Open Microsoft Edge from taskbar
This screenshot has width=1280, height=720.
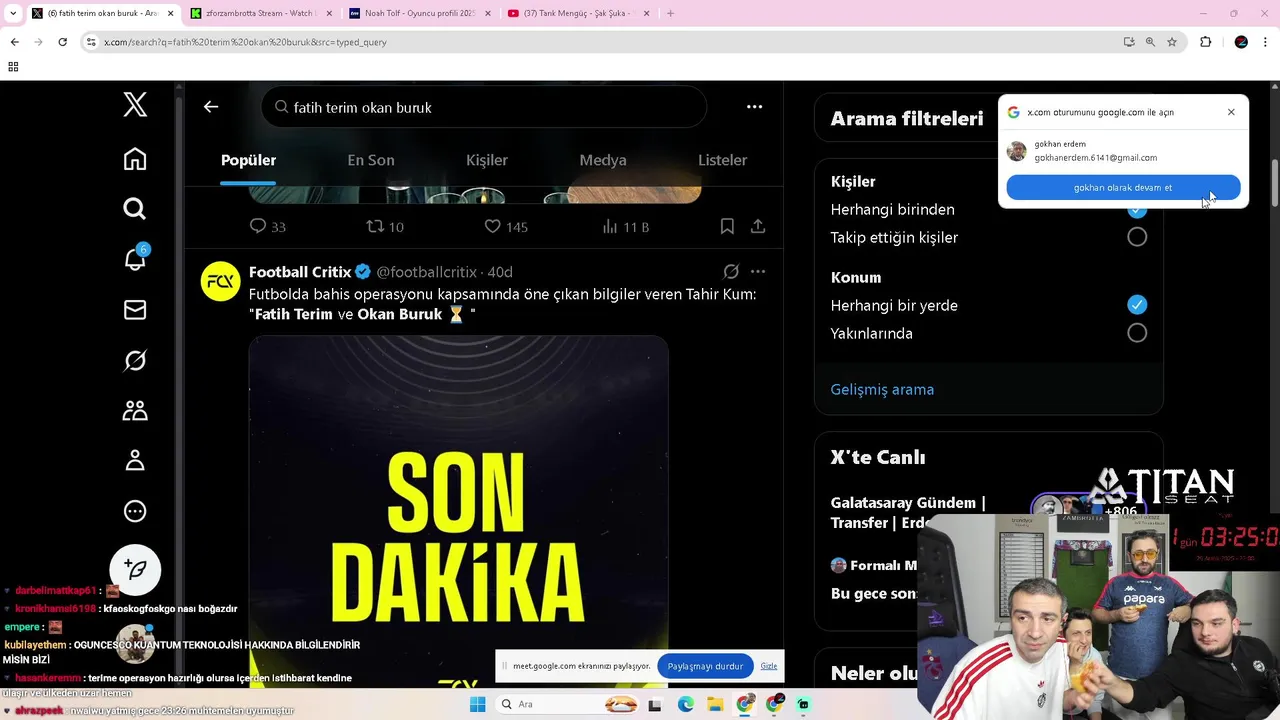coord(686,704)
